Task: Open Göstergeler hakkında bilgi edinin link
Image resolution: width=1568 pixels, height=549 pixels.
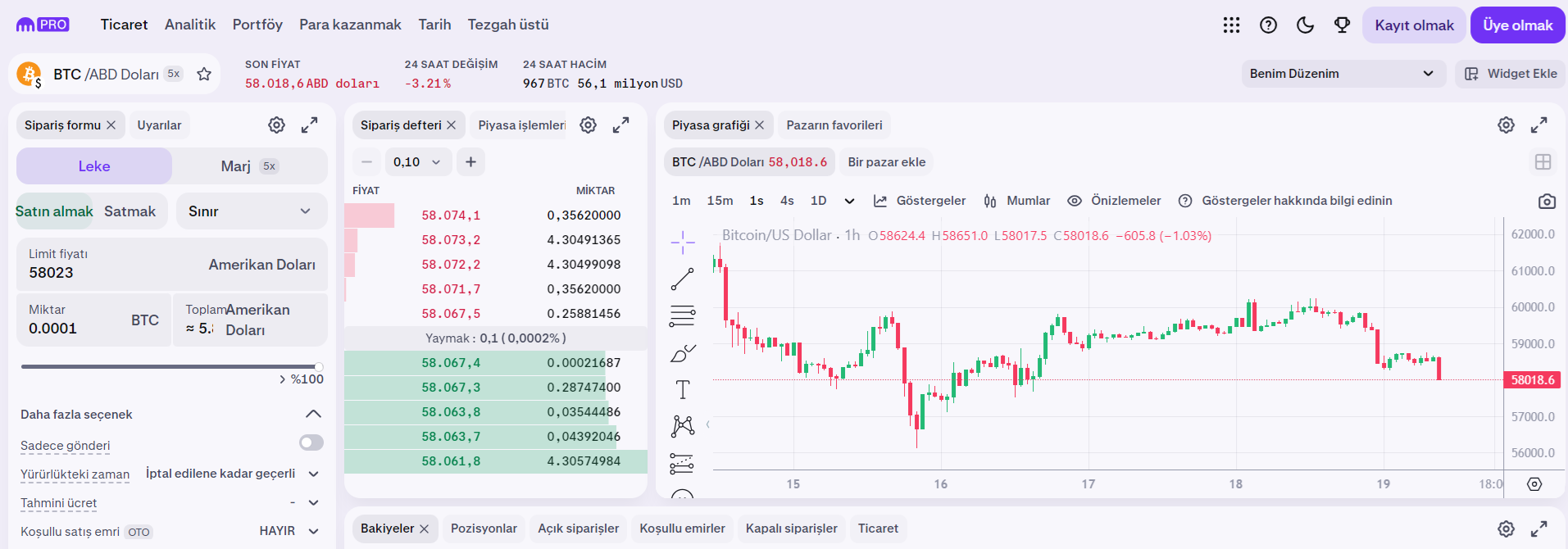Action: (1284, 201)
